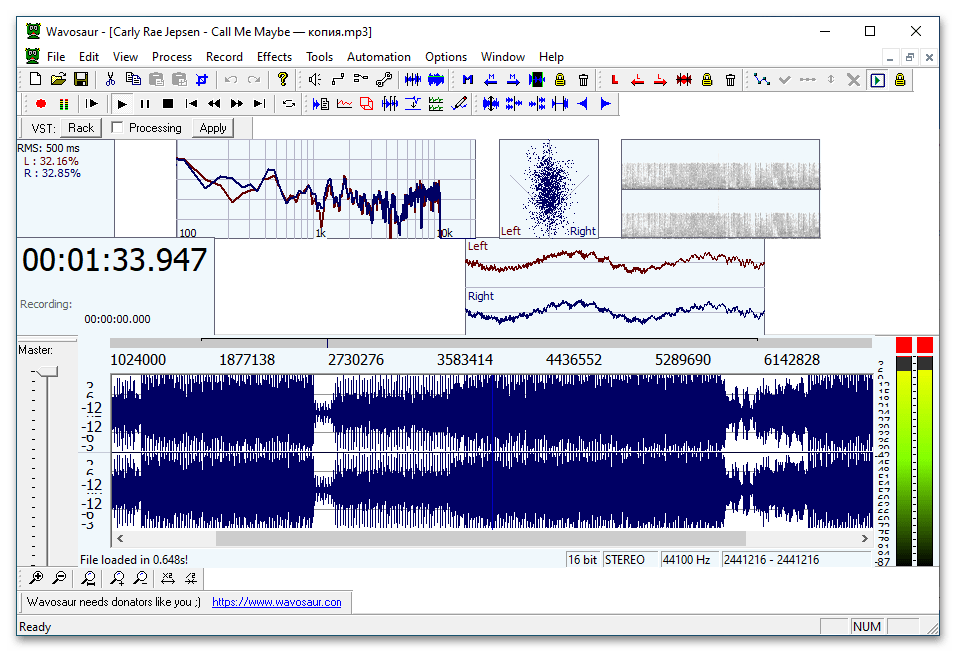Open the Edit menu
956x652 pixels.
pyautogui.click(x=88, y=57)
